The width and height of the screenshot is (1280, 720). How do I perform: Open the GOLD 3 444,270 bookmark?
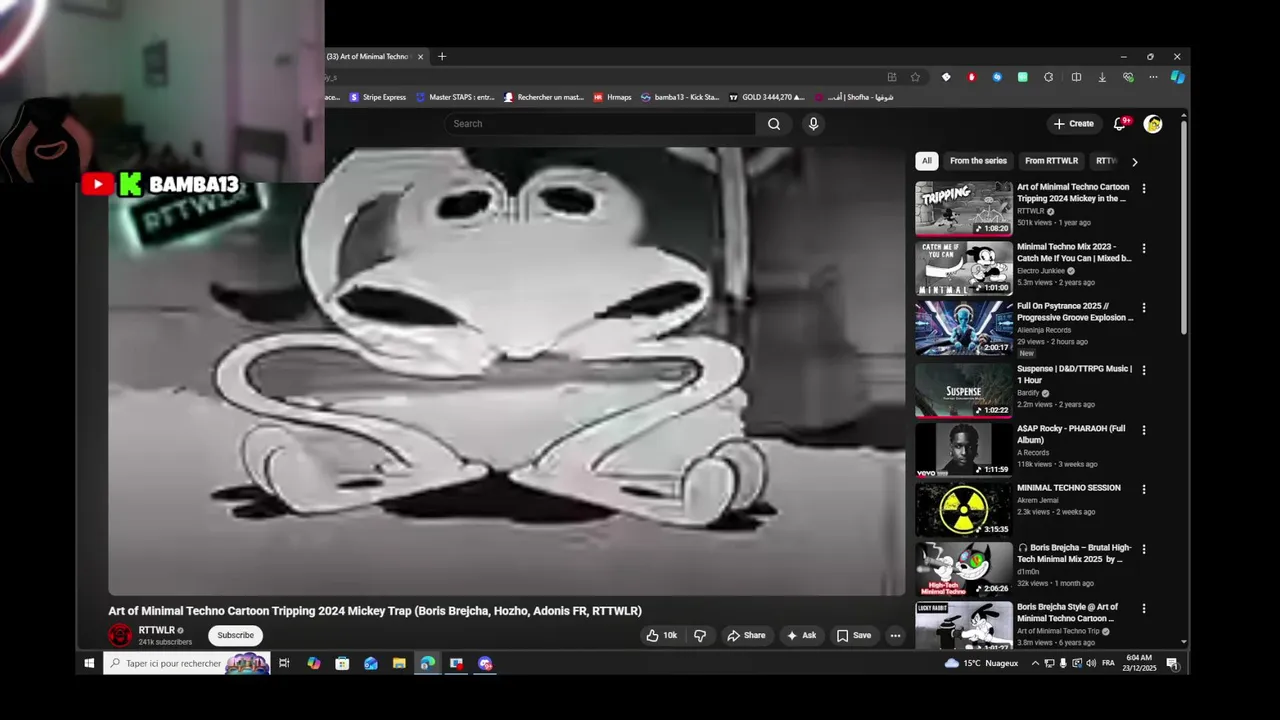(x=767, y=97)
